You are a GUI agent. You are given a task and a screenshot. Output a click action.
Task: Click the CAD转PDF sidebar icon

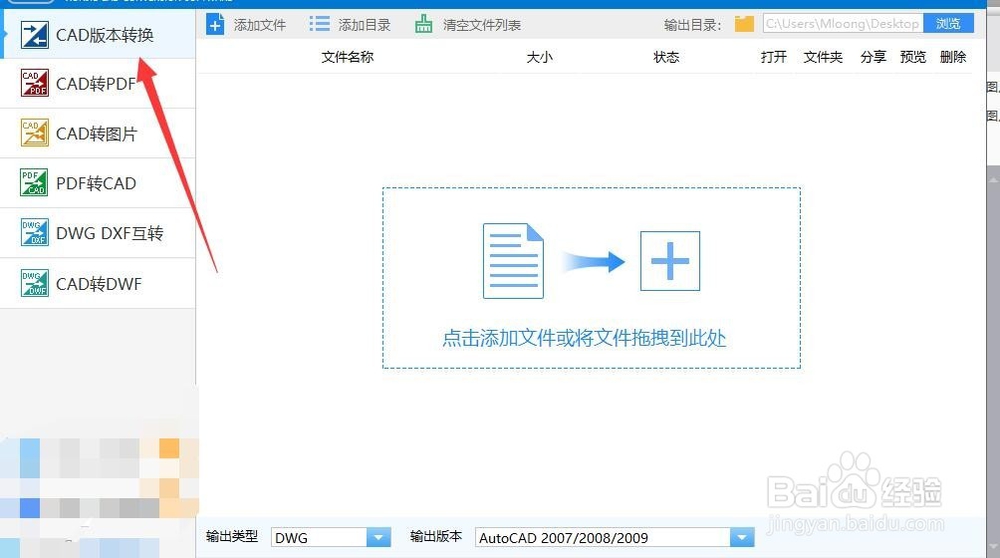click(x=34, y=84)
